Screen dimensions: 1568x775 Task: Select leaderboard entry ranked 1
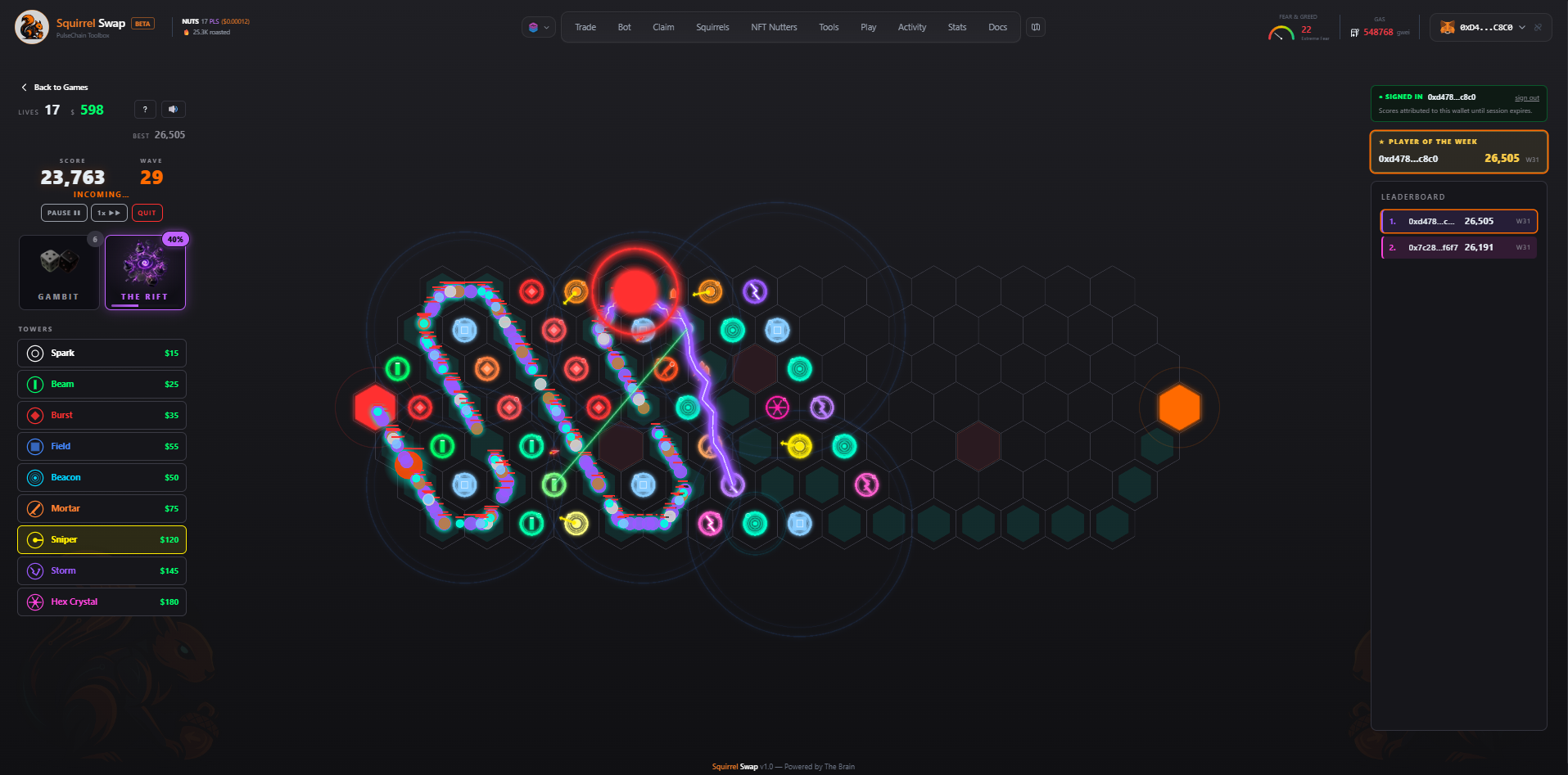1459,222
